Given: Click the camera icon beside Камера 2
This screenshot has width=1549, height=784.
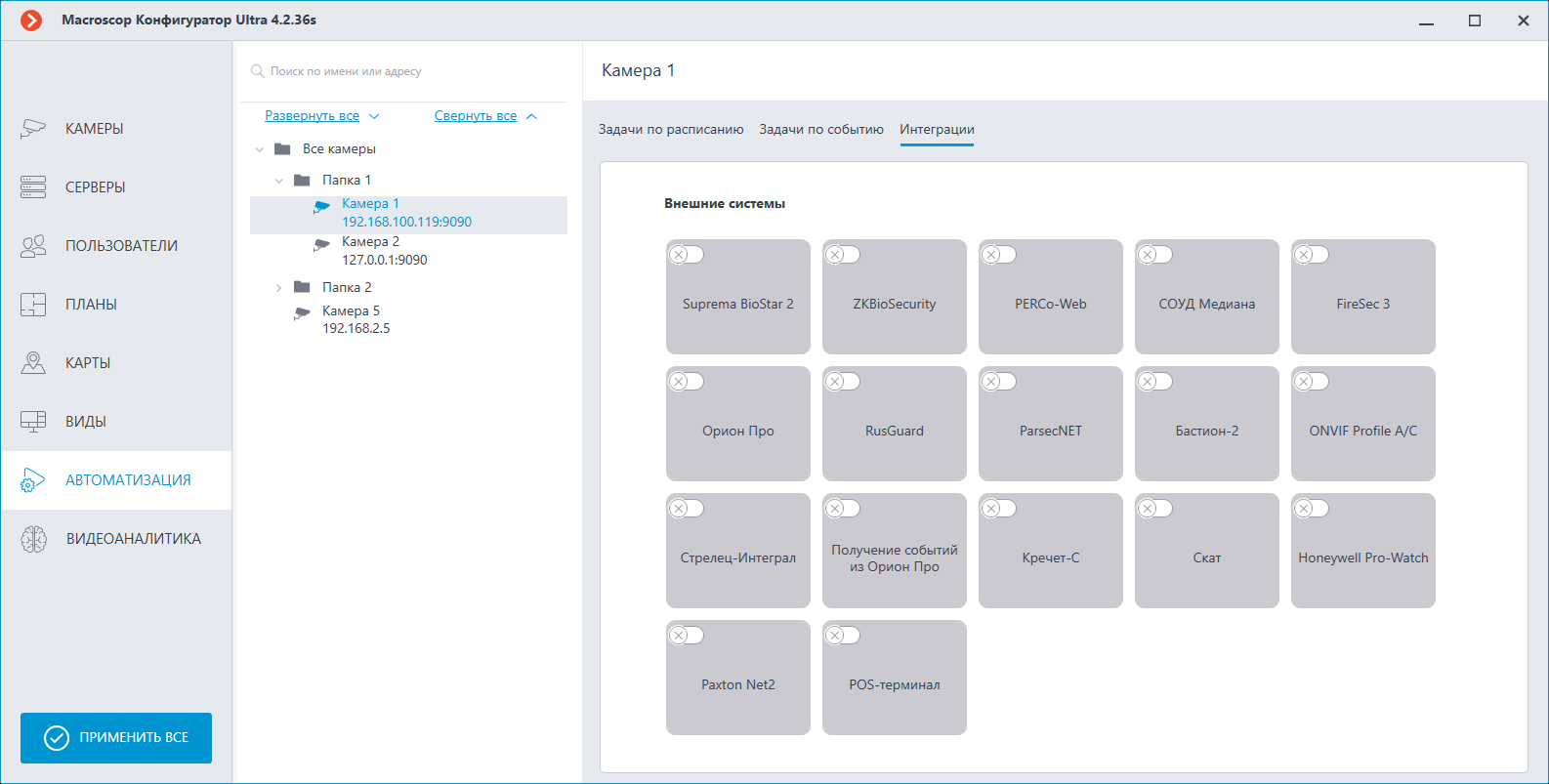Looking at the screenshot, I should tap(321, 244).
